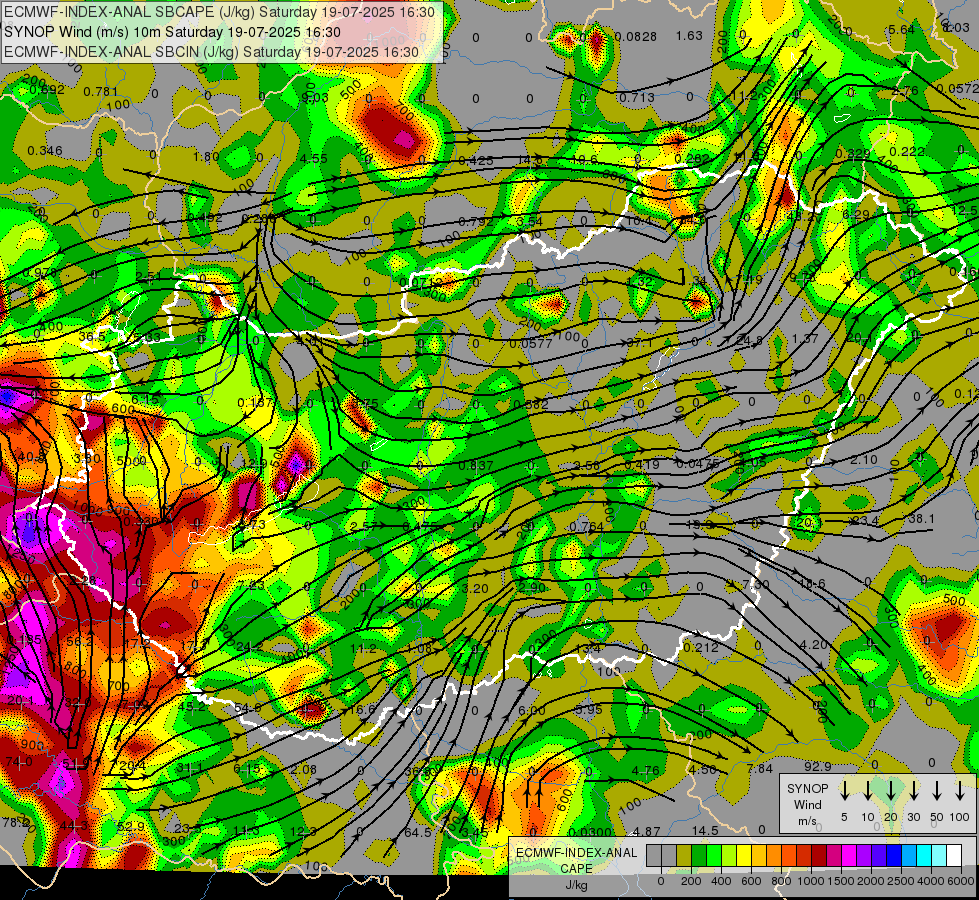The width and height of the screenshot is (979, 900).
Task: Pick the magenta swatch in CAPE legend
Action: point(849,855)
